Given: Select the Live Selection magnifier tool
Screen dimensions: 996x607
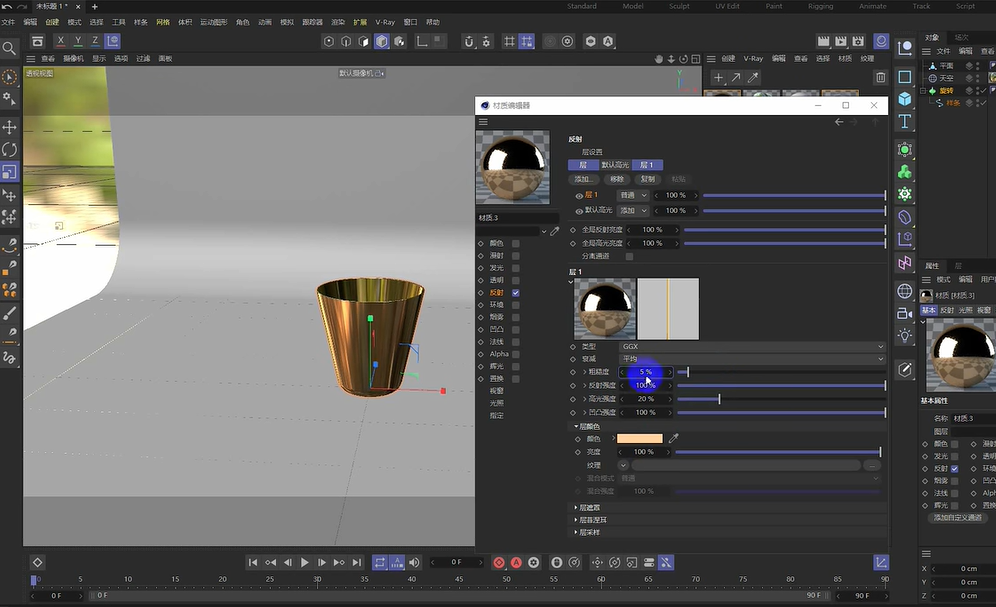Looking at the screenshot, I should pos(10,47).
